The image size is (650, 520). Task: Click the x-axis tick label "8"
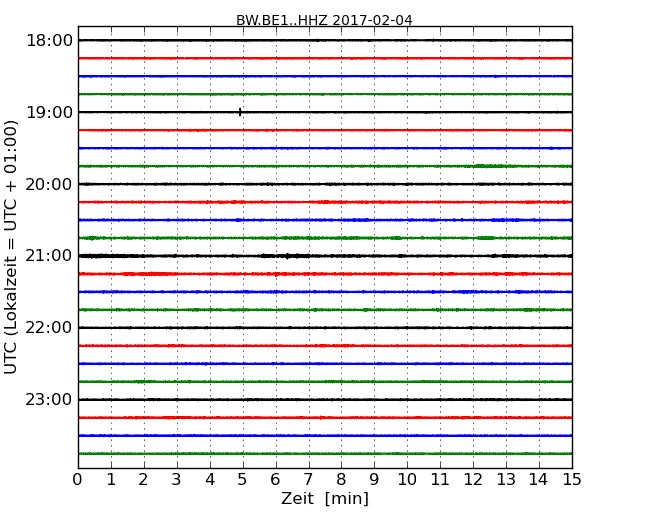tap(341, 480)
